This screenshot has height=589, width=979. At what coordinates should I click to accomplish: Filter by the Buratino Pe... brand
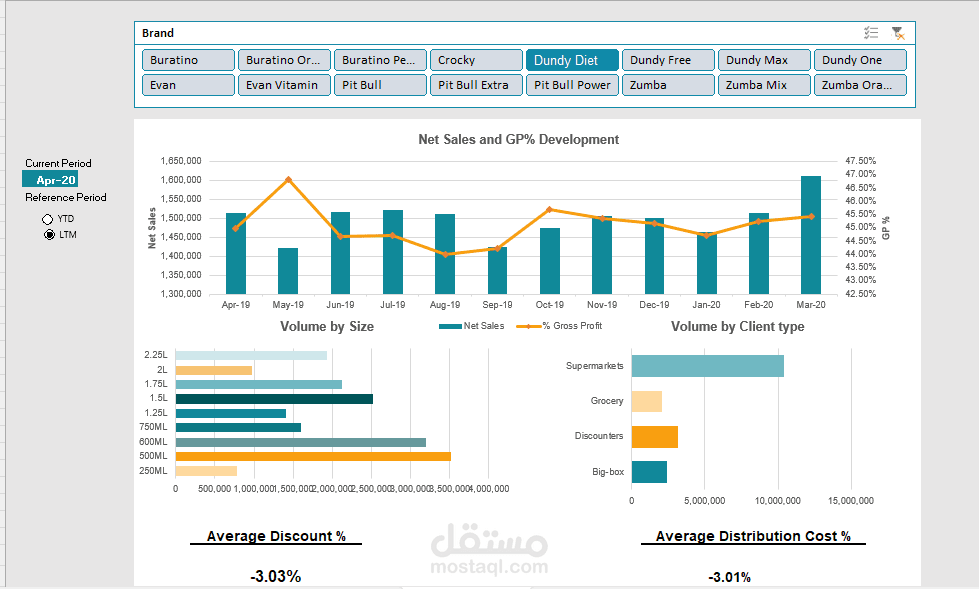tap(380, 60)
